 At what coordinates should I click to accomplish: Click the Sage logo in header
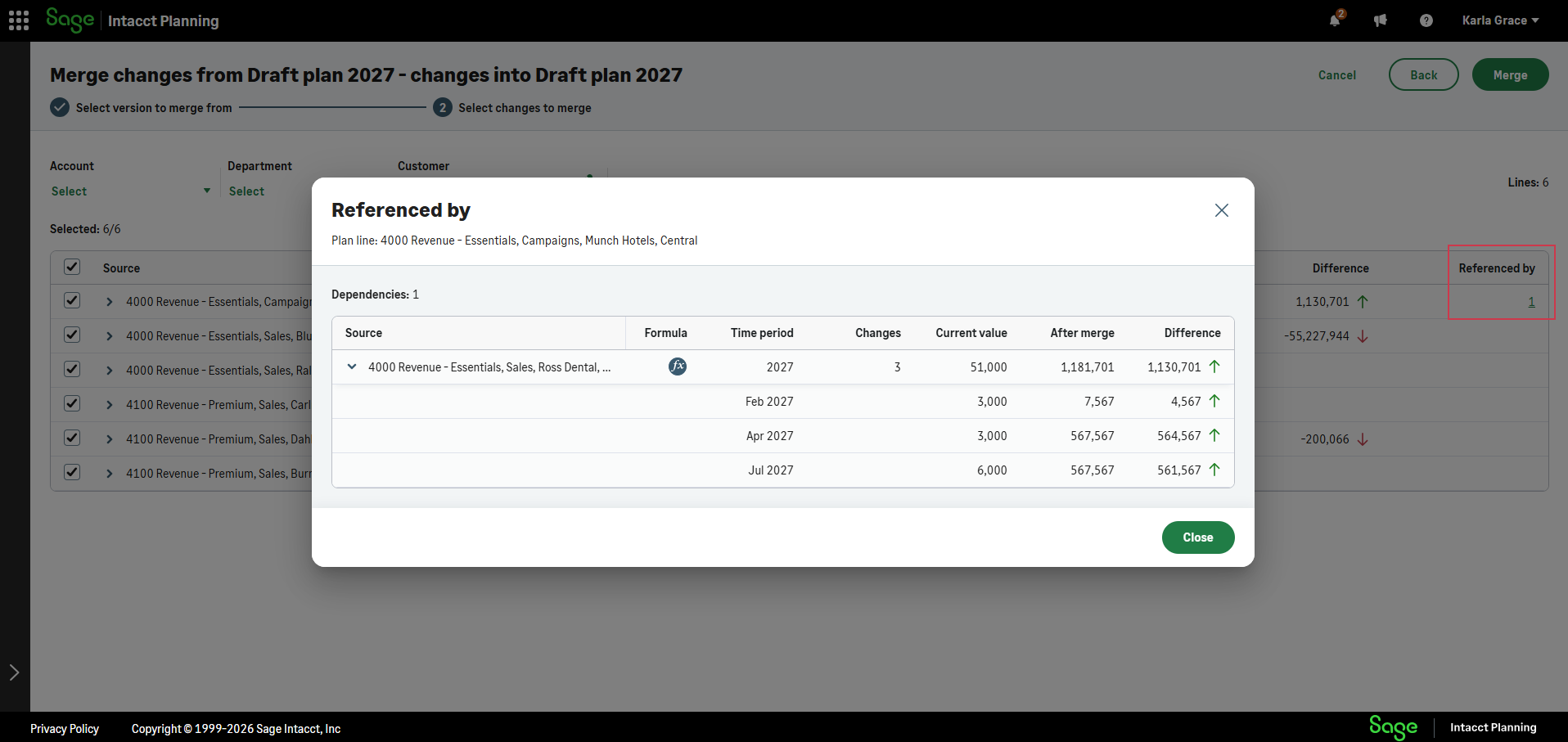pyautogui.click(x=70, y=20)
